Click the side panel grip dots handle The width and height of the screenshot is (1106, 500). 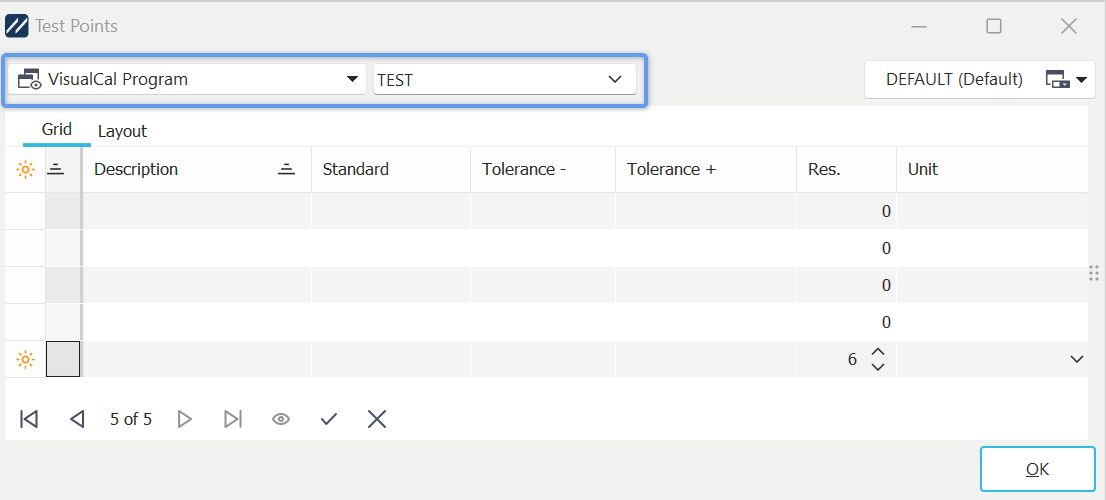click(1094, 273)
